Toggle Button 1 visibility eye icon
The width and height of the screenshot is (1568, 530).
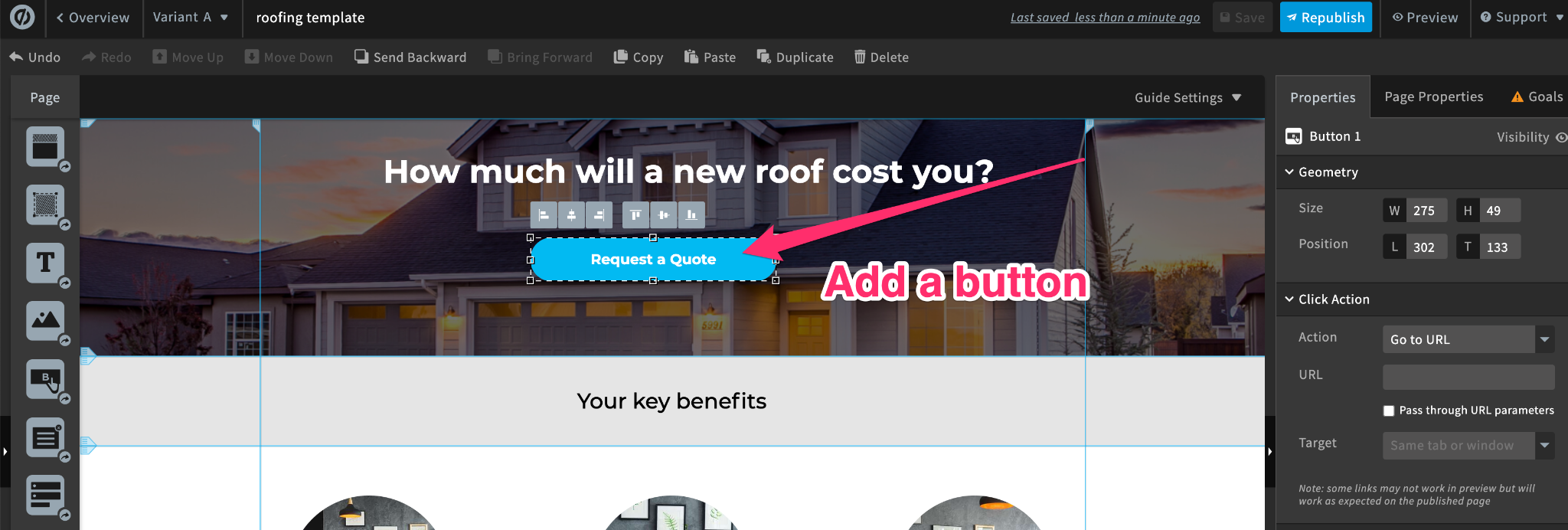pyautogui.click(x=1561, y=137)
